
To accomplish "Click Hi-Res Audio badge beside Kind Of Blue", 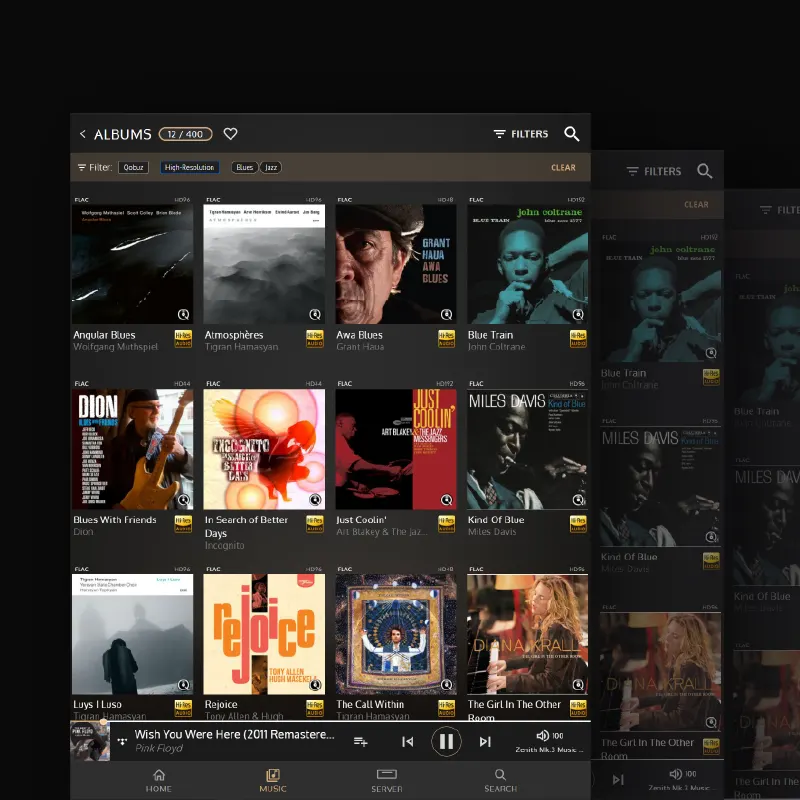I will (578, 524).
